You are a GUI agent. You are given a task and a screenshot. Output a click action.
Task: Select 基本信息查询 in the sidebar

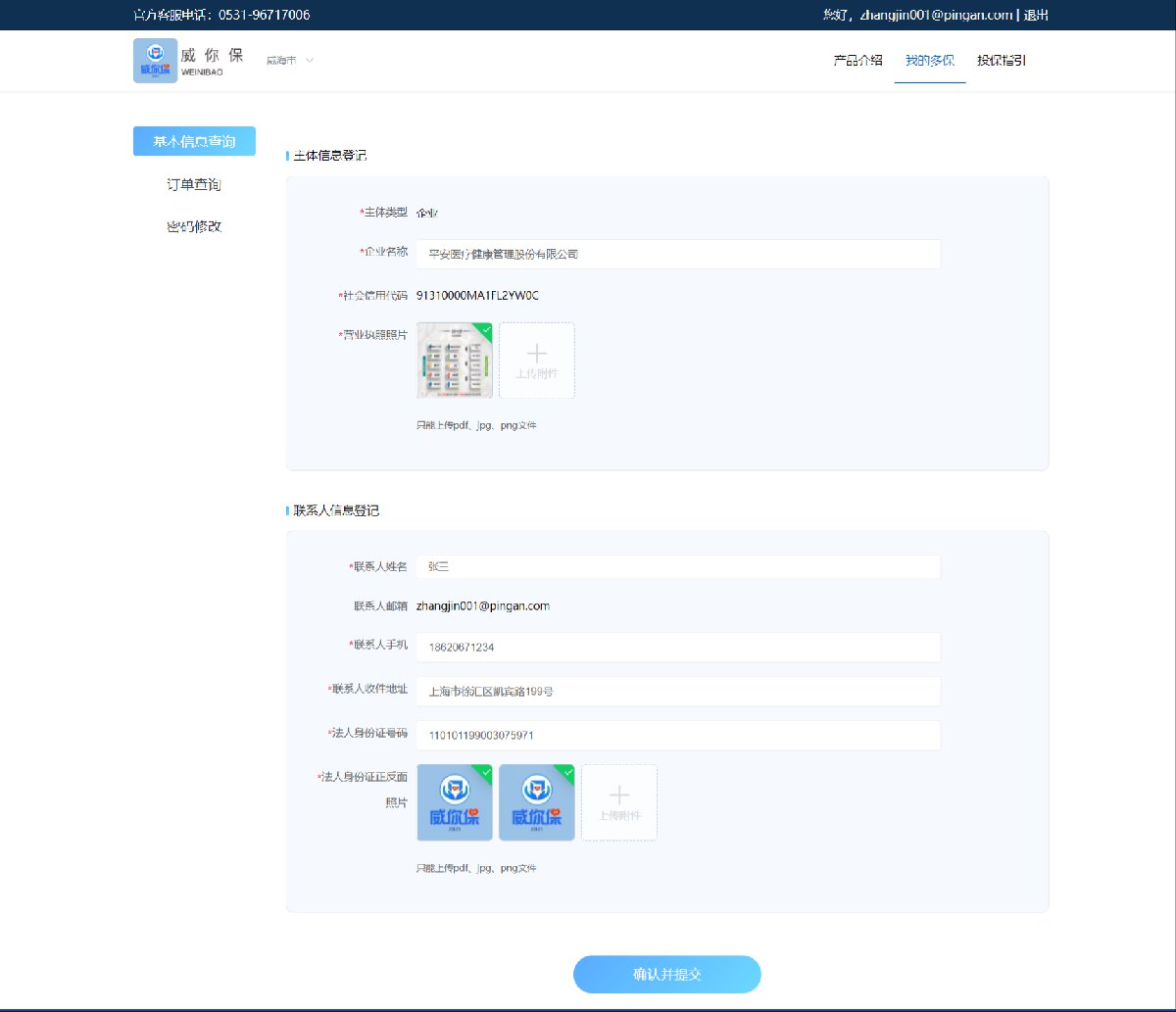pyautogui.click(x=194, y=141)
